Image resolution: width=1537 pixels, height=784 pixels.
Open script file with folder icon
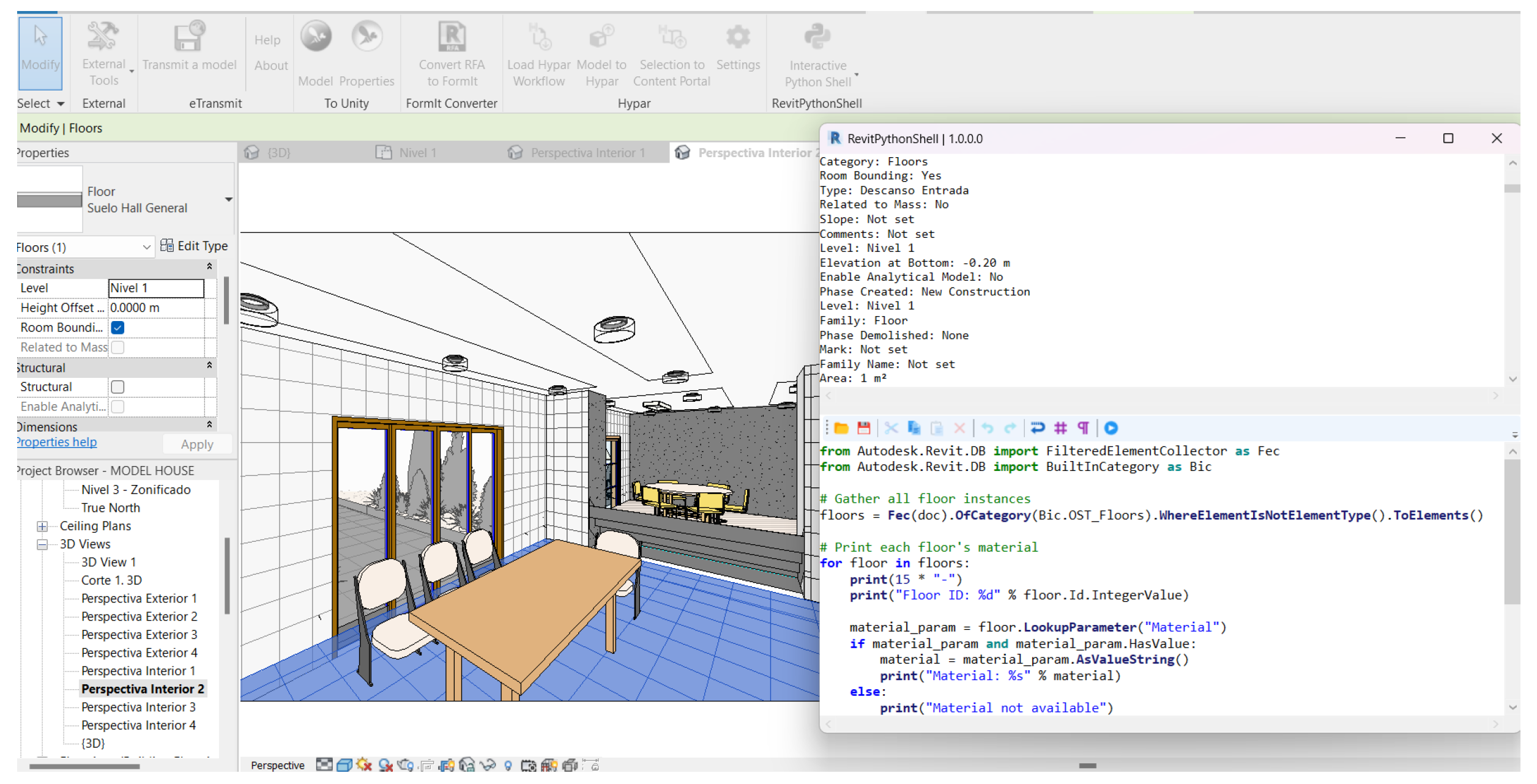(x=841, y=428)
